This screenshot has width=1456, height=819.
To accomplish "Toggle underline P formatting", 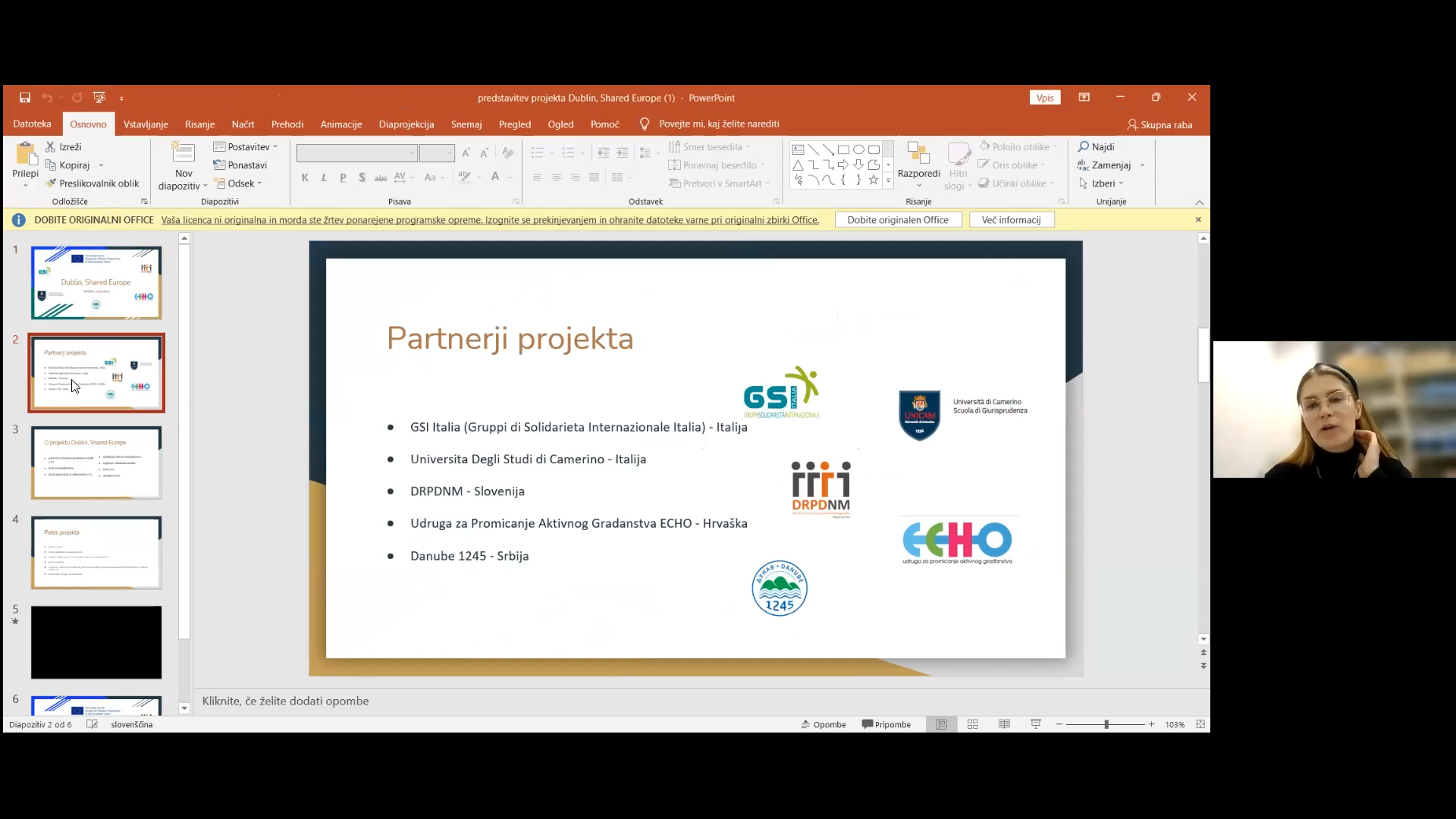I will pyautogui.click(x=343, y=177).
